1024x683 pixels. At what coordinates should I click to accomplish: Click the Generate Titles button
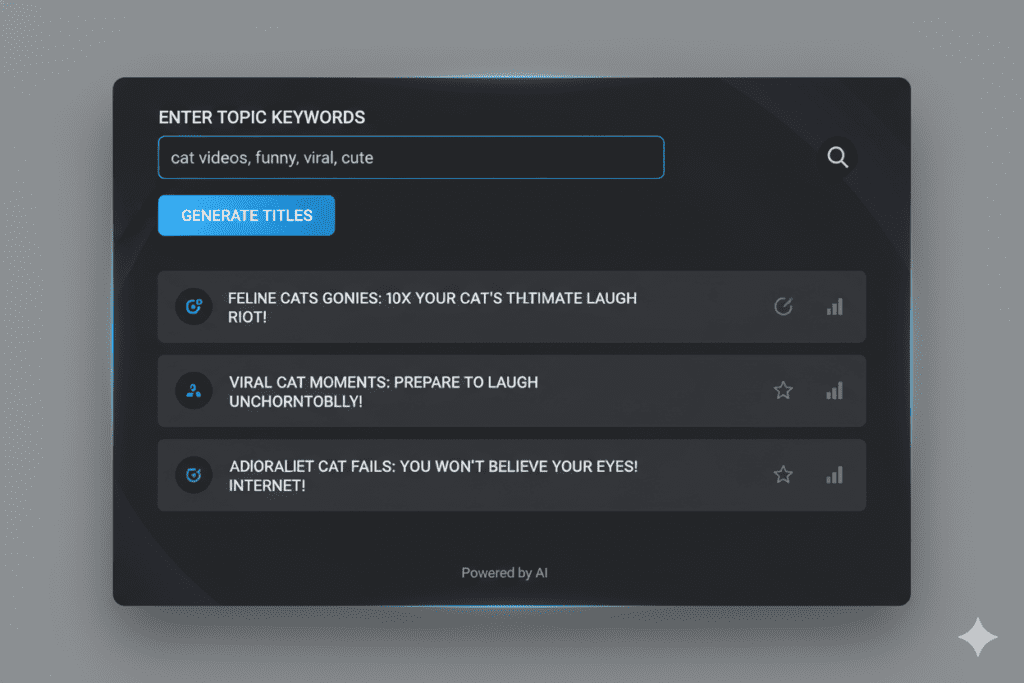pyautogui.click(x=246, y=215)
